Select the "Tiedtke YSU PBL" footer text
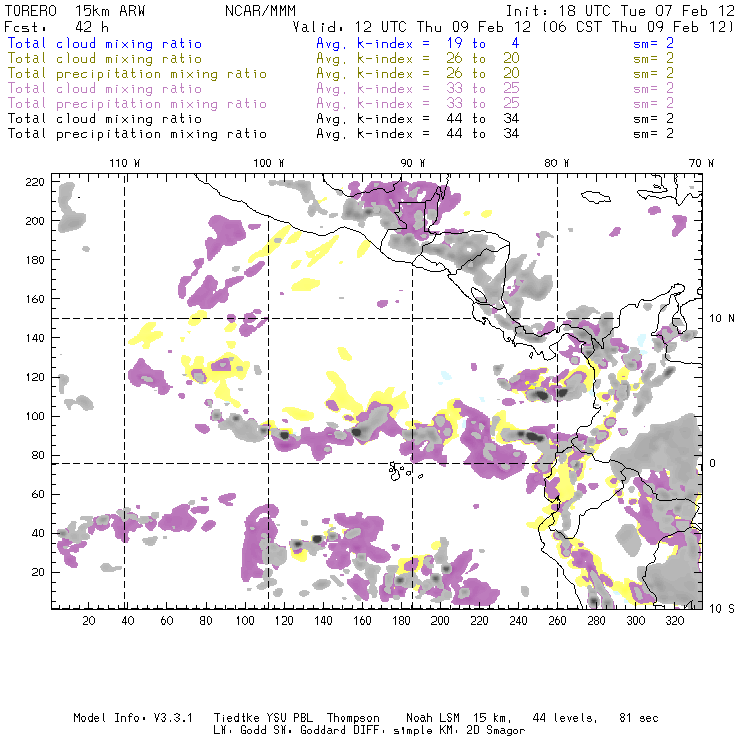This screenshot has width=740, height=740. [x=263, y=718]
